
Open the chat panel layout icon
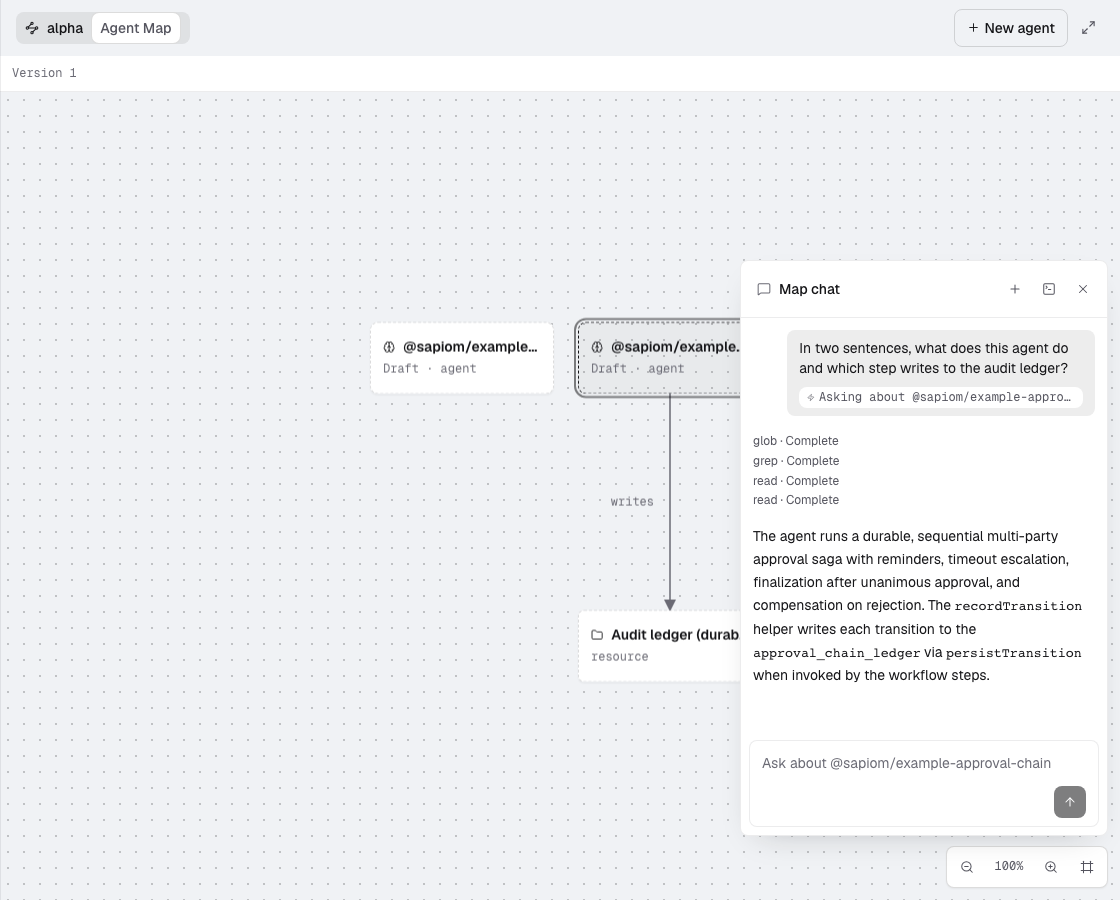click(1049, 289)
